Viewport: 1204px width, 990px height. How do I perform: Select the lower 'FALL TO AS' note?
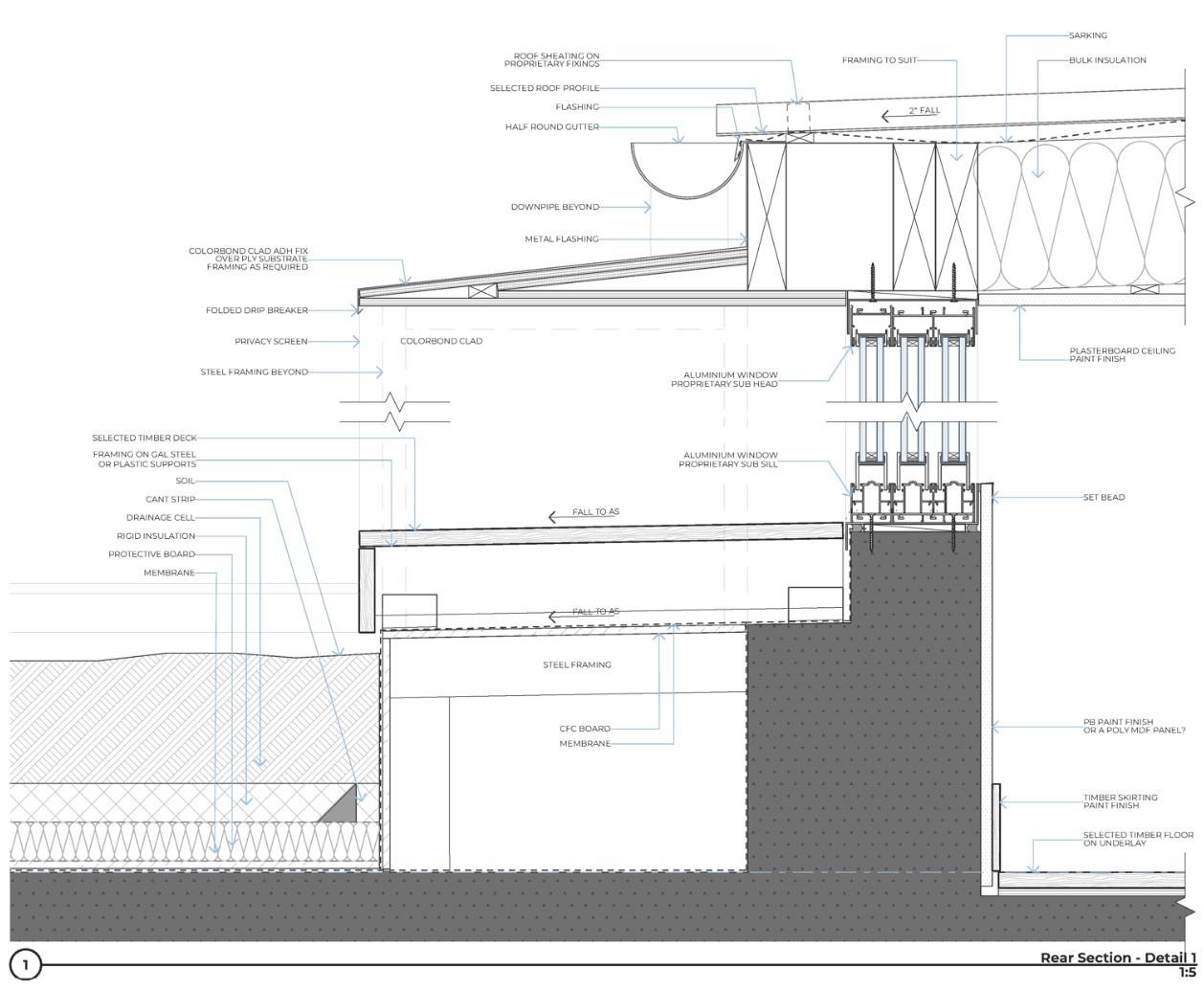click(596, 612)
